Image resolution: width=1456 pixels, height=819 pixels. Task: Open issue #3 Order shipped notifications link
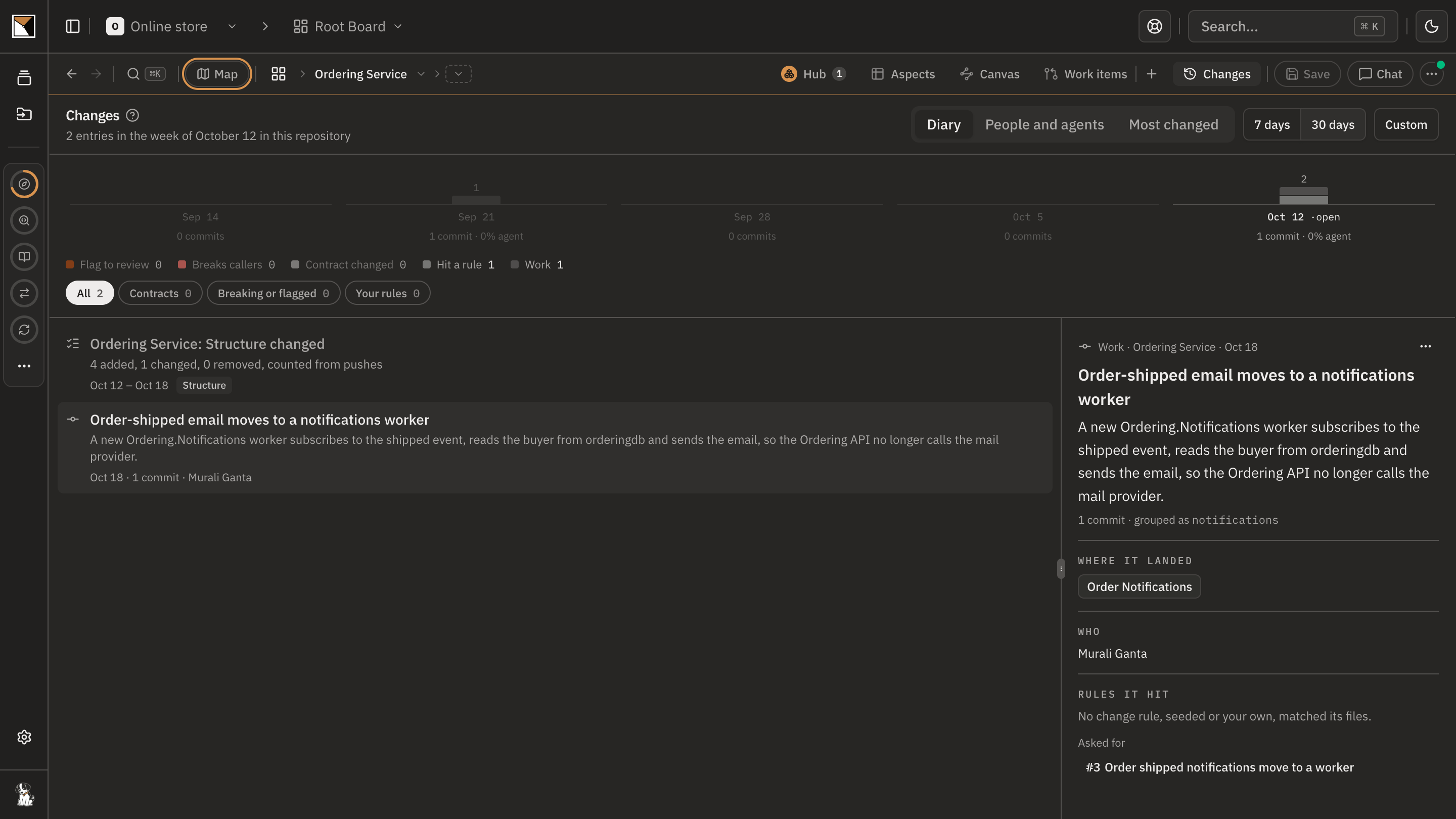(x=1219, y=767)
